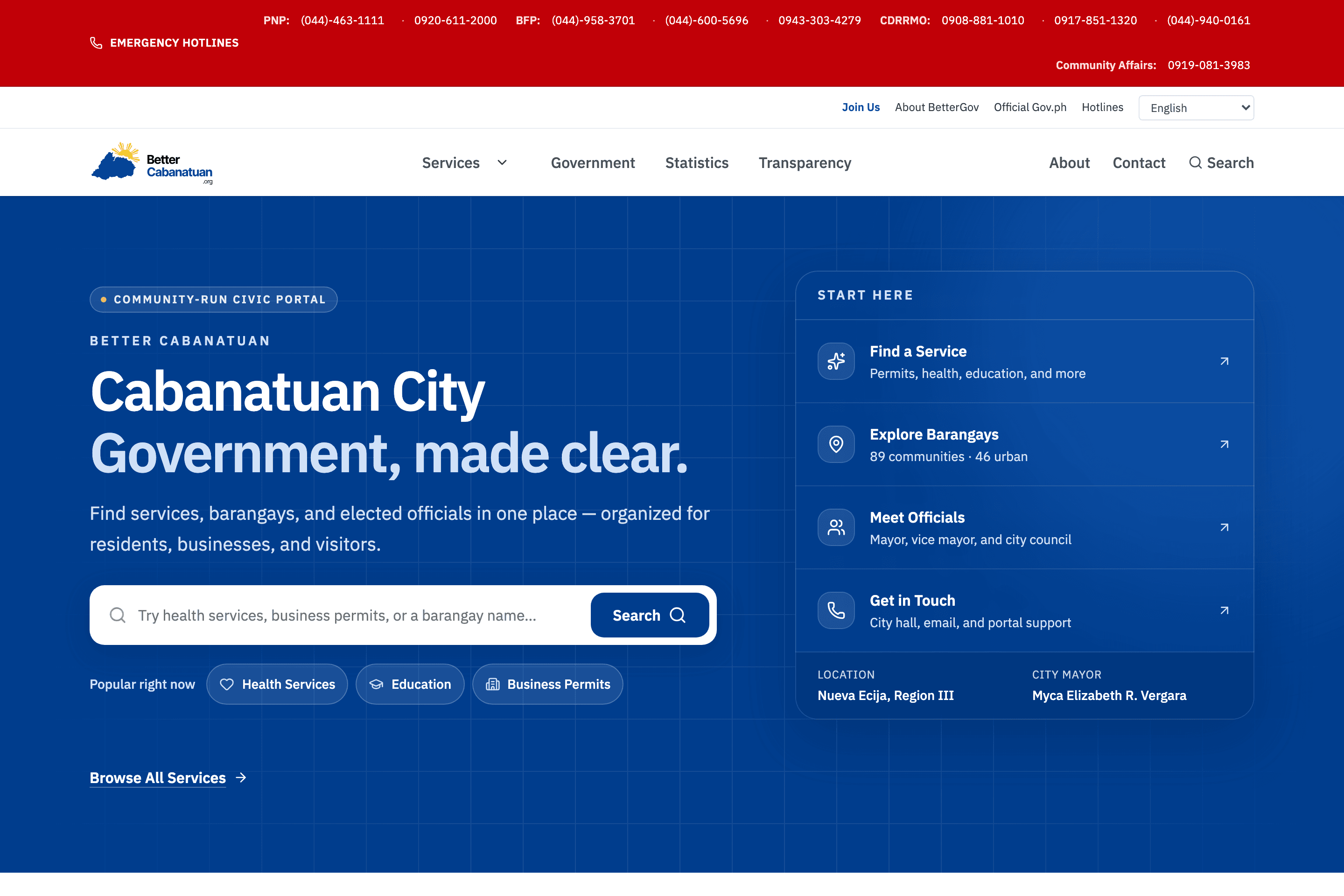Click the blue Search button in hero
The image size is (1344, 896).
coord(650,615)
